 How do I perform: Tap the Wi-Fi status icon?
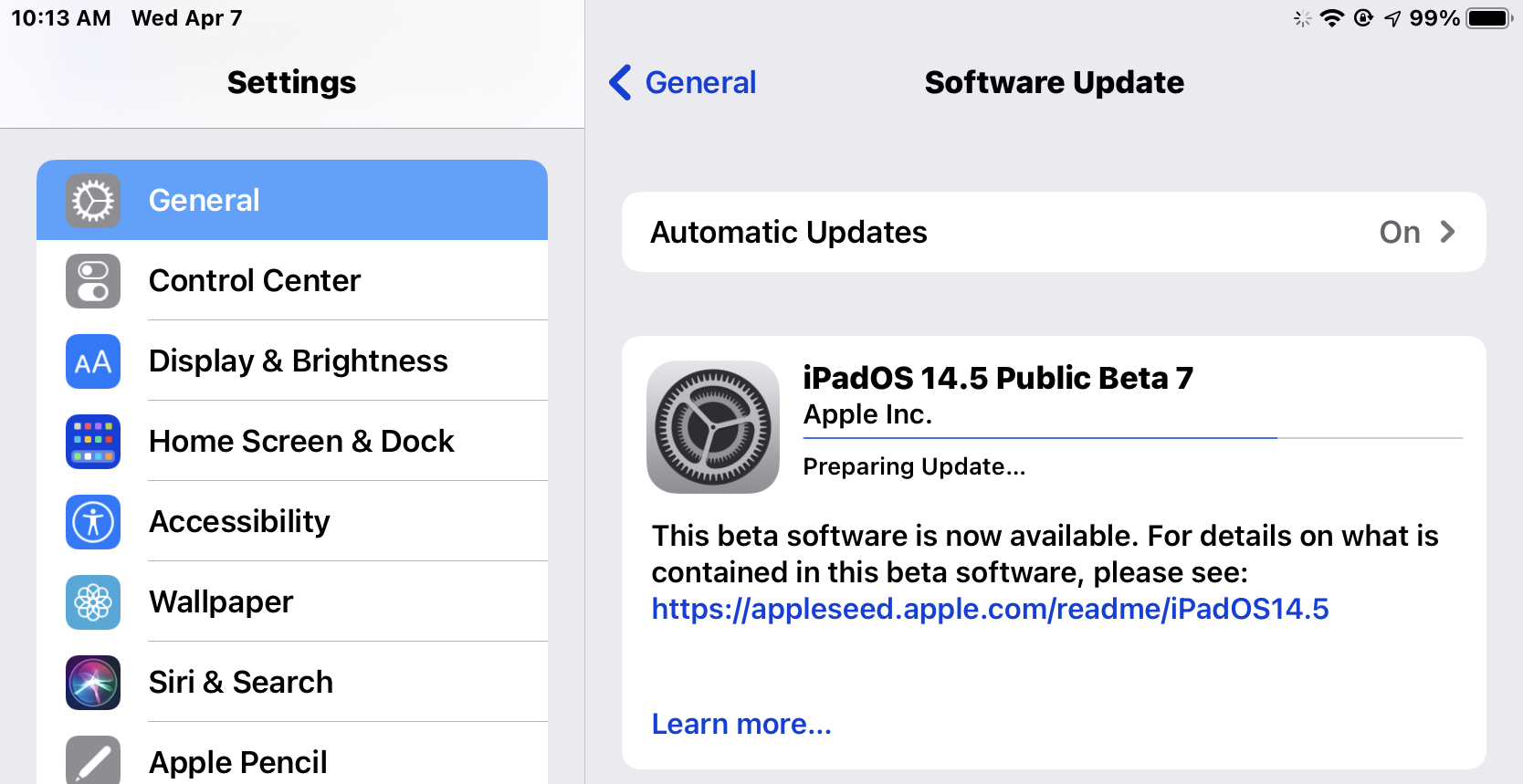[x=1332, y=18]
